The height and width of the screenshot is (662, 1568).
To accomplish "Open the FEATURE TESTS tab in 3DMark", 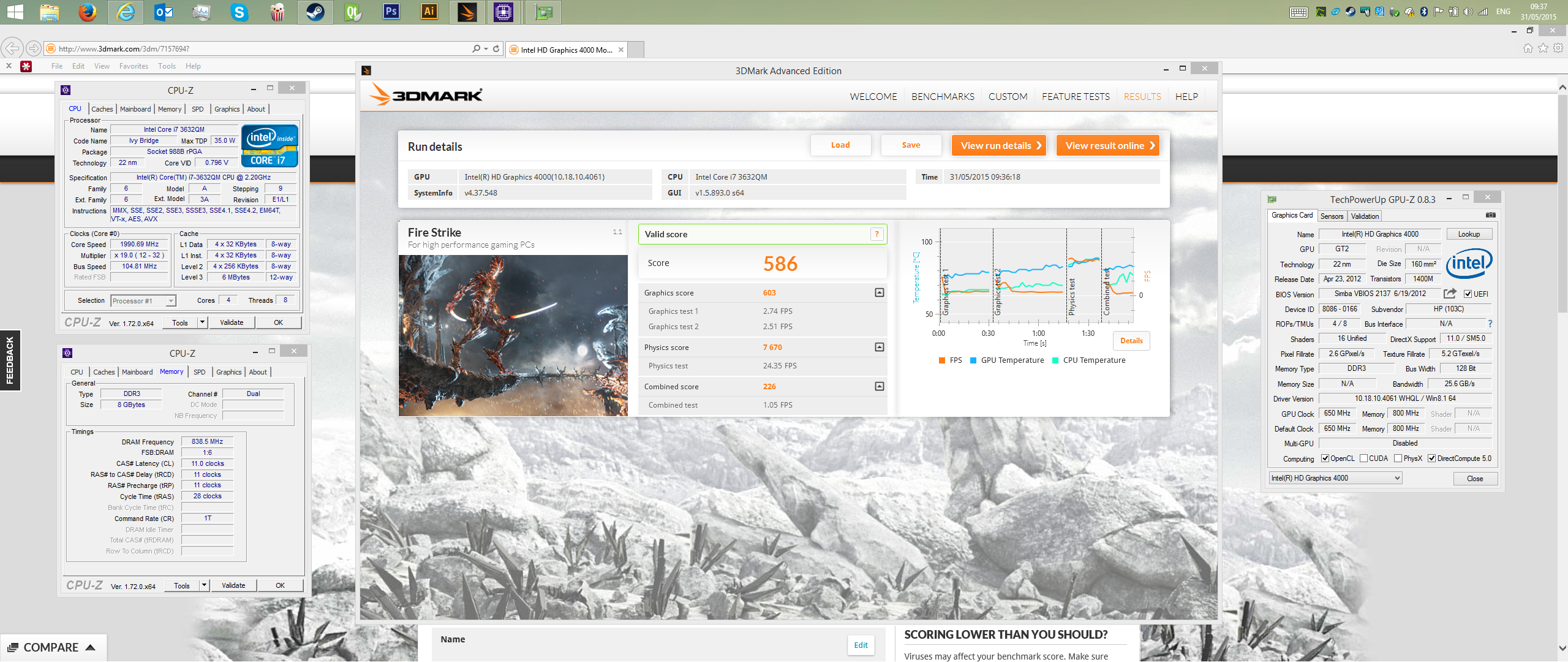I will point(1076,96).
